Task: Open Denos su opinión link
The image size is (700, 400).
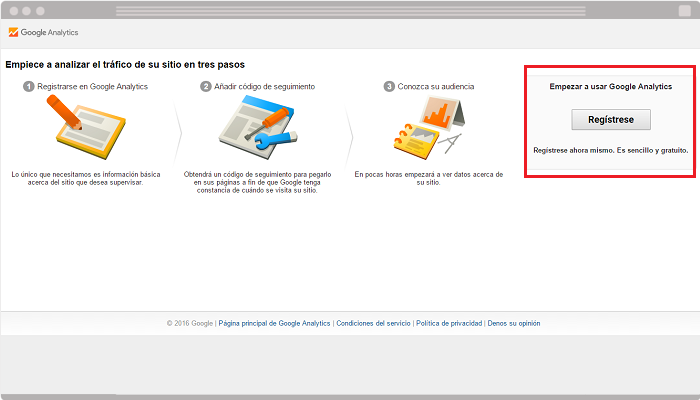Action: (514, 323)
